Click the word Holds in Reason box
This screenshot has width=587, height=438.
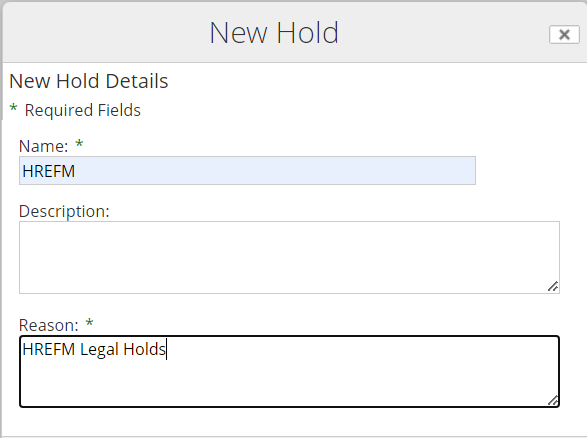coord(145,349)
